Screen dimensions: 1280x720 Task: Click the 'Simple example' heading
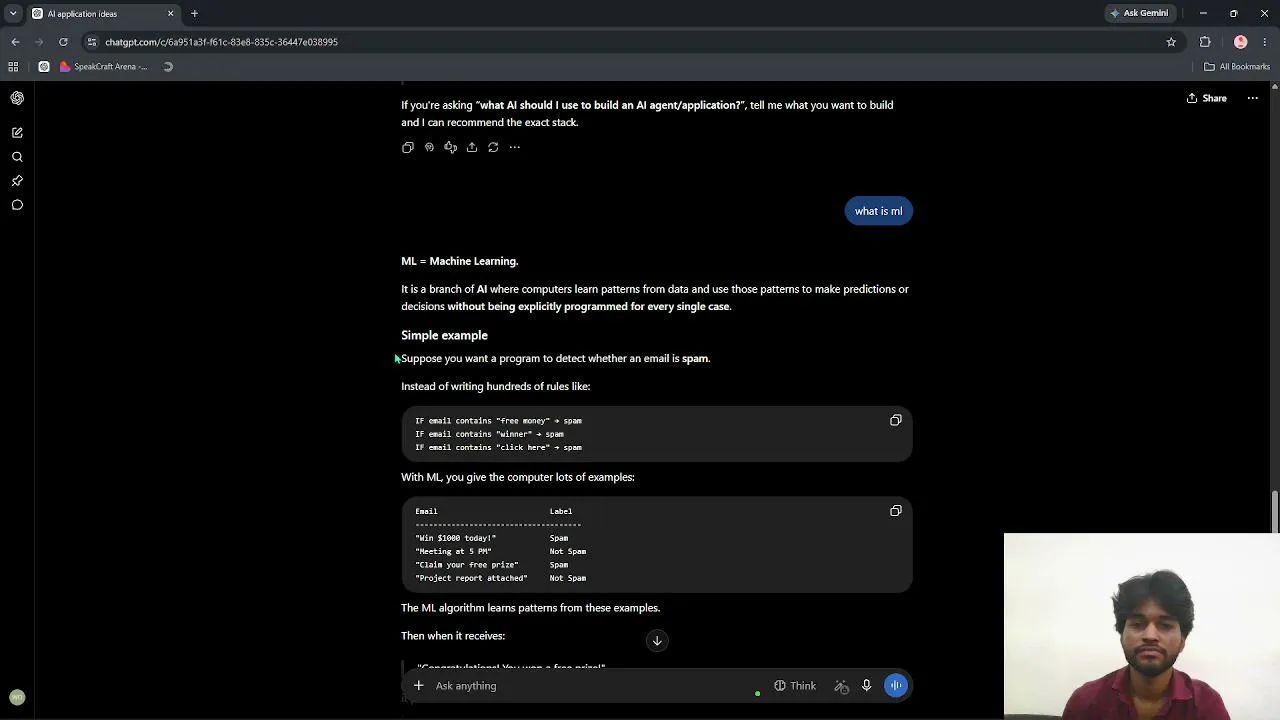pos(444,335)
